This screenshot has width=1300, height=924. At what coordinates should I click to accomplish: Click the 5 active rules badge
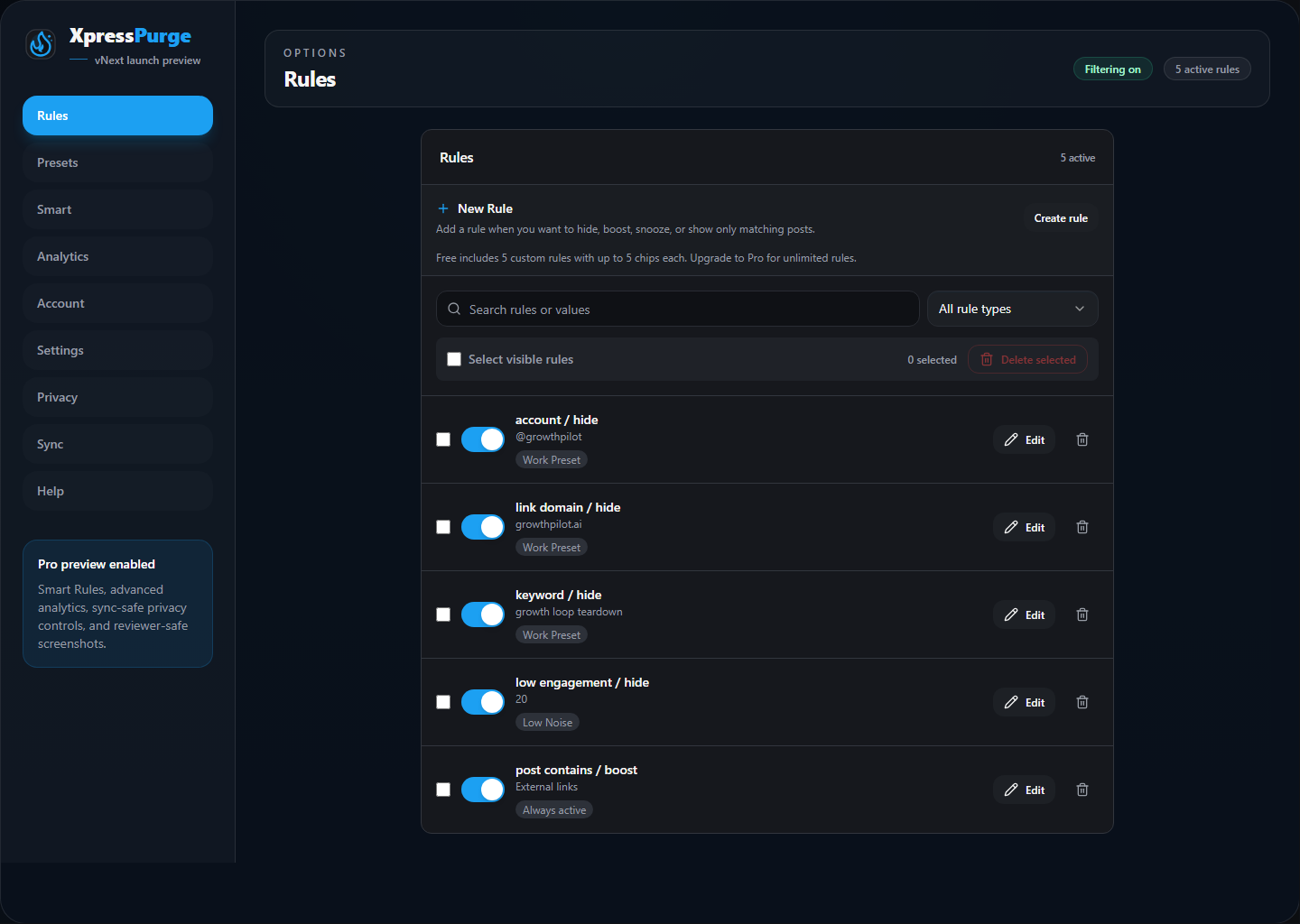[1207, 69]
